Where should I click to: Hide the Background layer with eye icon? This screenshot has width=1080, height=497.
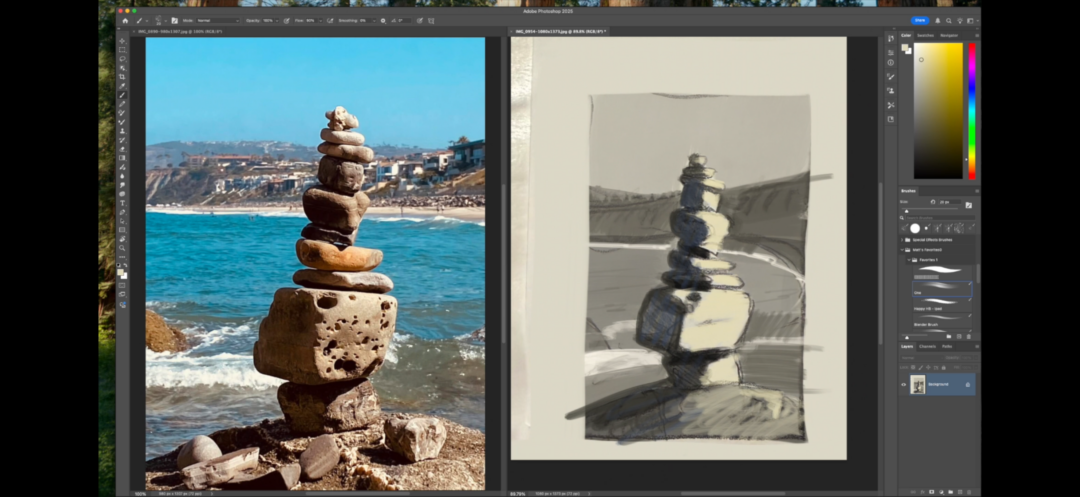click(x=903, y=384)
